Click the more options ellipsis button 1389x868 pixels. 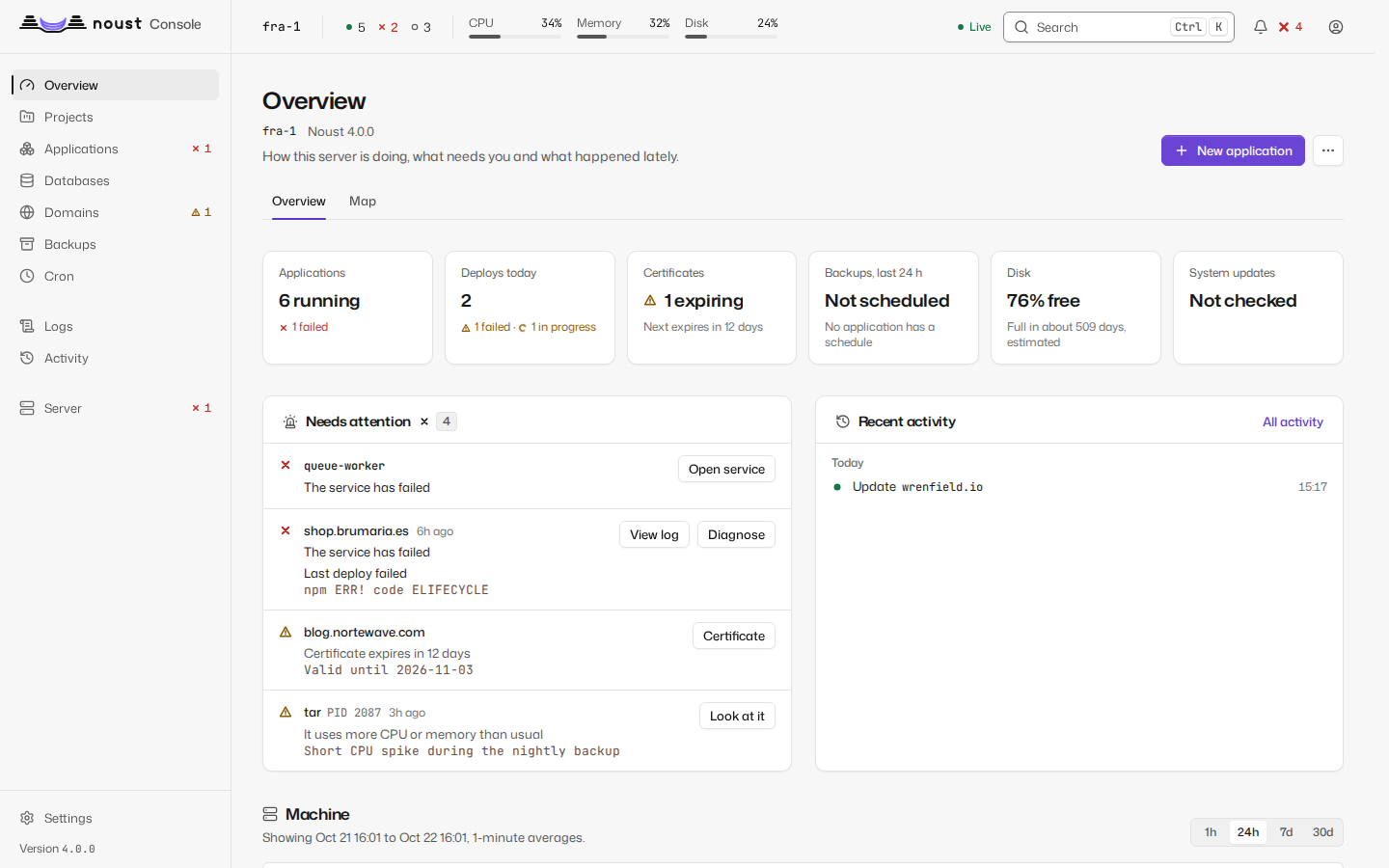point(1328,150)
